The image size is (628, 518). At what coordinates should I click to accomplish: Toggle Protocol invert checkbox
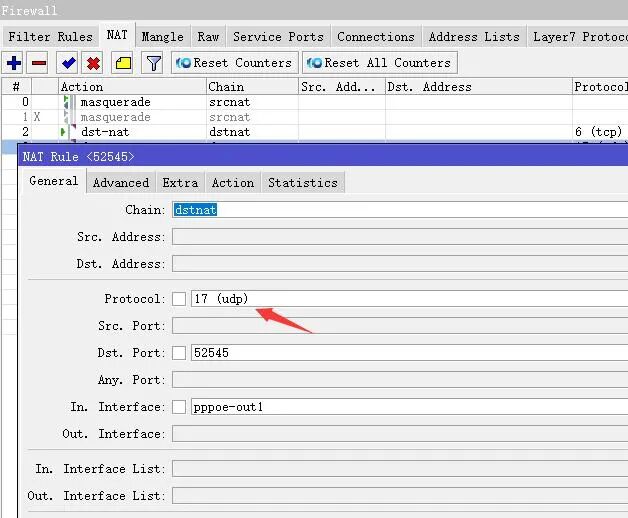coord(179,299)
